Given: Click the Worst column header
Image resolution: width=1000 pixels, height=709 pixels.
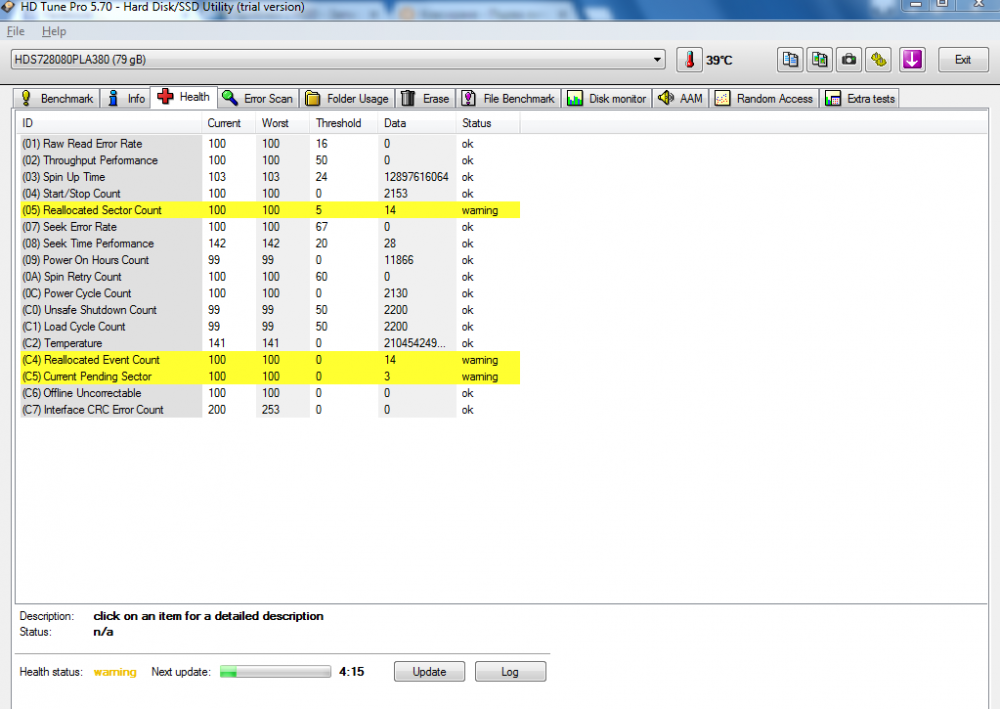Looking at the screenshot, I should (283, 123).
